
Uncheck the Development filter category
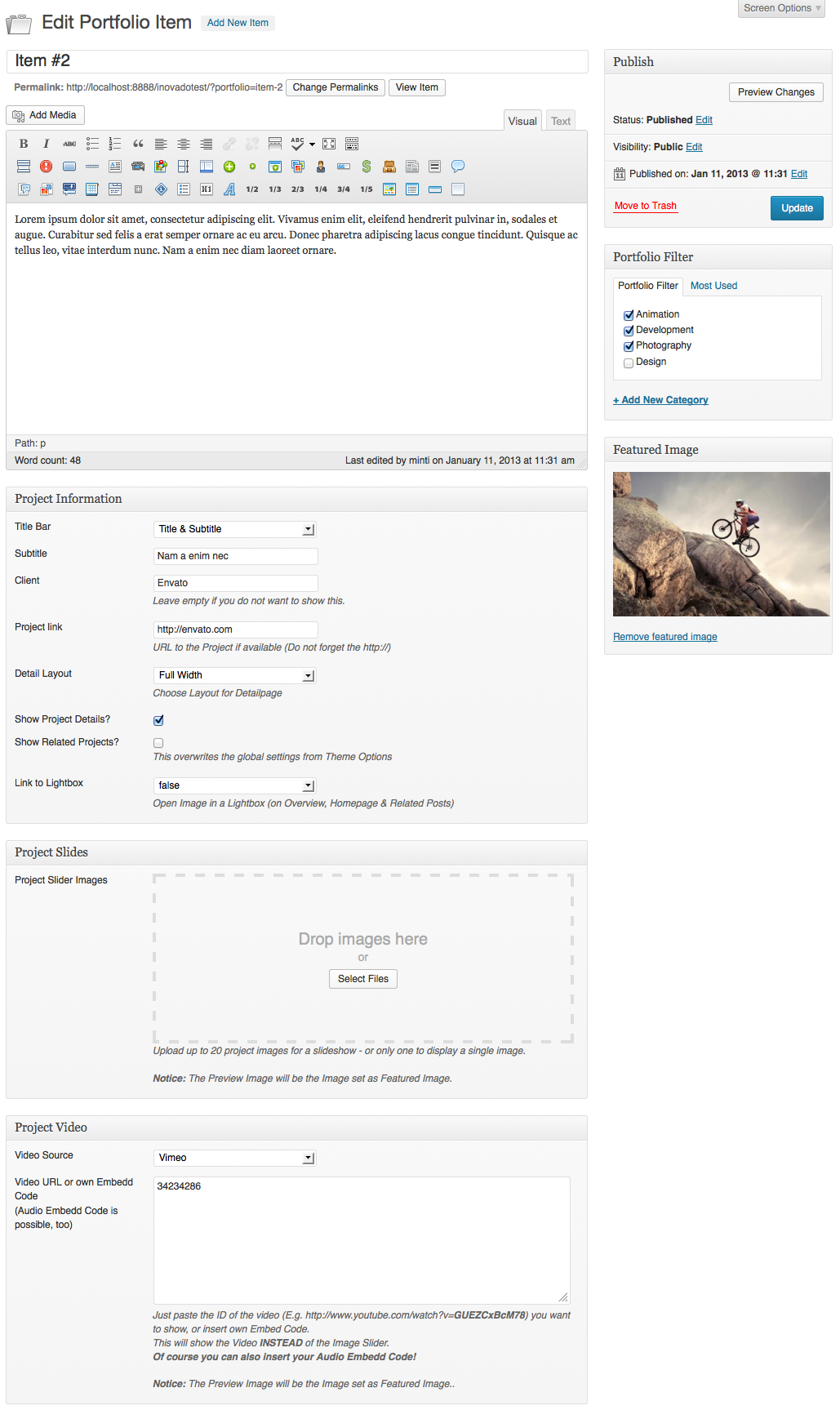click(629, 331)
